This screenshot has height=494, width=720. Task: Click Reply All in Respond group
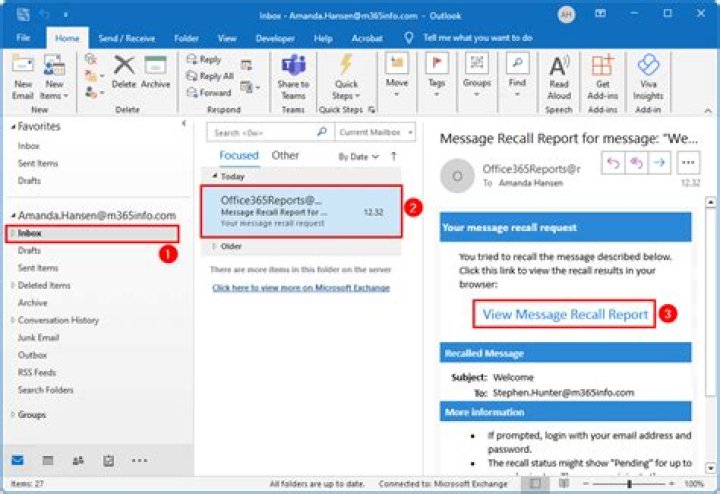tap(208, 76)
